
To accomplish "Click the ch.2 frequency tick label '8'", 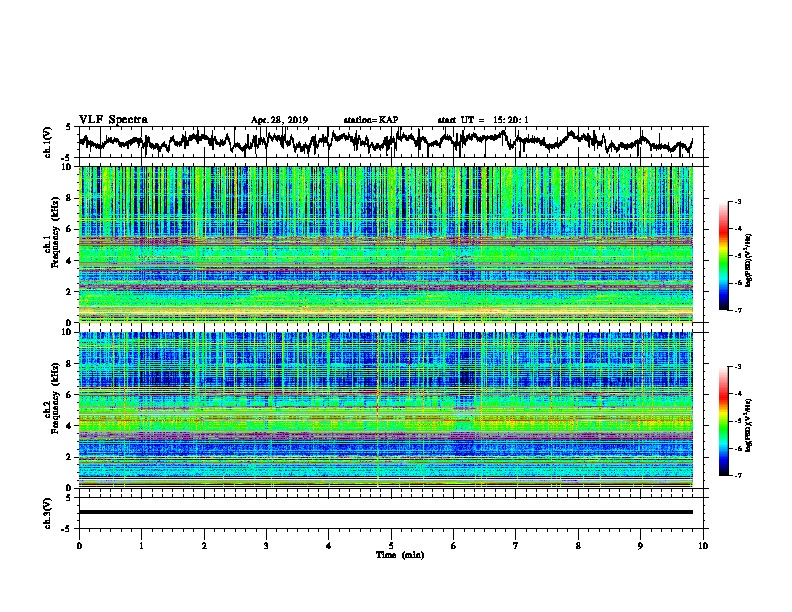I will point(70,364).
